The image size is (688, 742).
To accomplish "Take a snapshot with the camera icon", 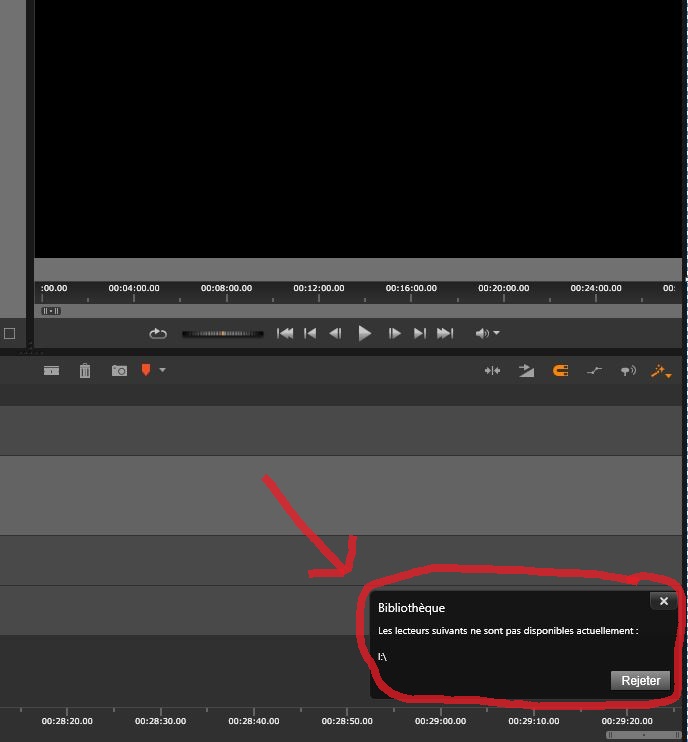I will pos(119,371).
